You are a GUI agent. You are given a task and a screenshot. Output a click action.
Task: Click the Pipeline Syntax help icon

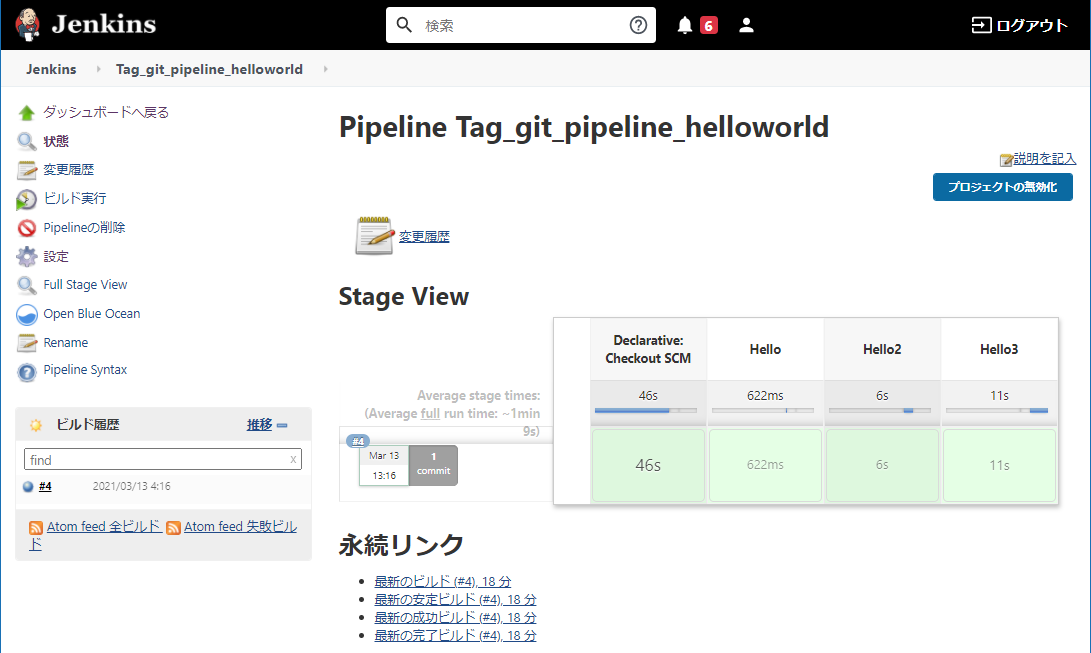[x=26, y=372]
